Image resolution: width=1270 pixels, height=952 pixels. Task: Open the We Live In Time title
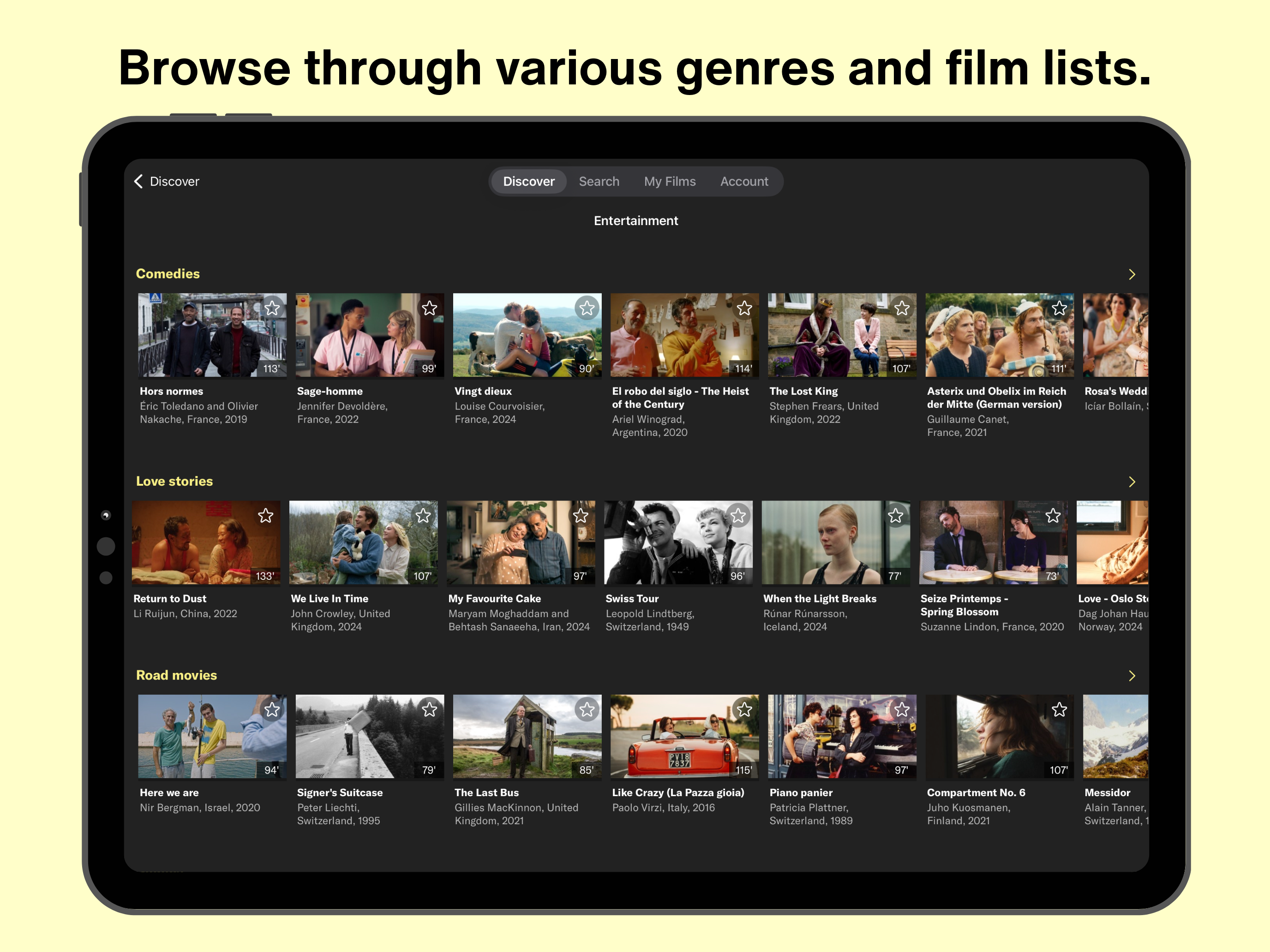coord(329,599)
